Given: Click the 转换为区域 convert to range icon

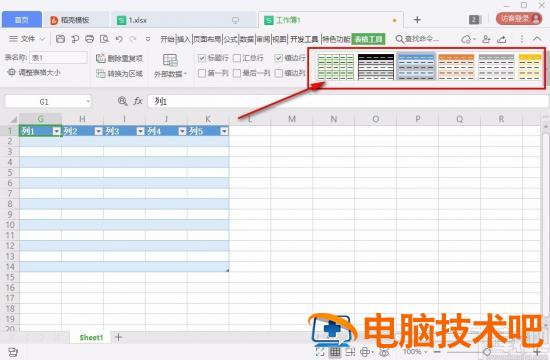Looking at the screenshot, I should click(101, 73).
